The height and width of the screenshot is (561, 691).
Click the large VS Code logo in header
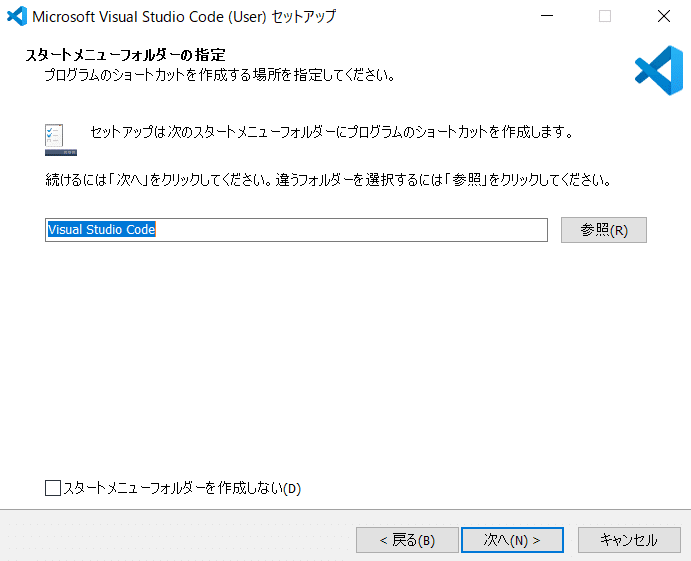pyautogui.click(x=659, y=71)
